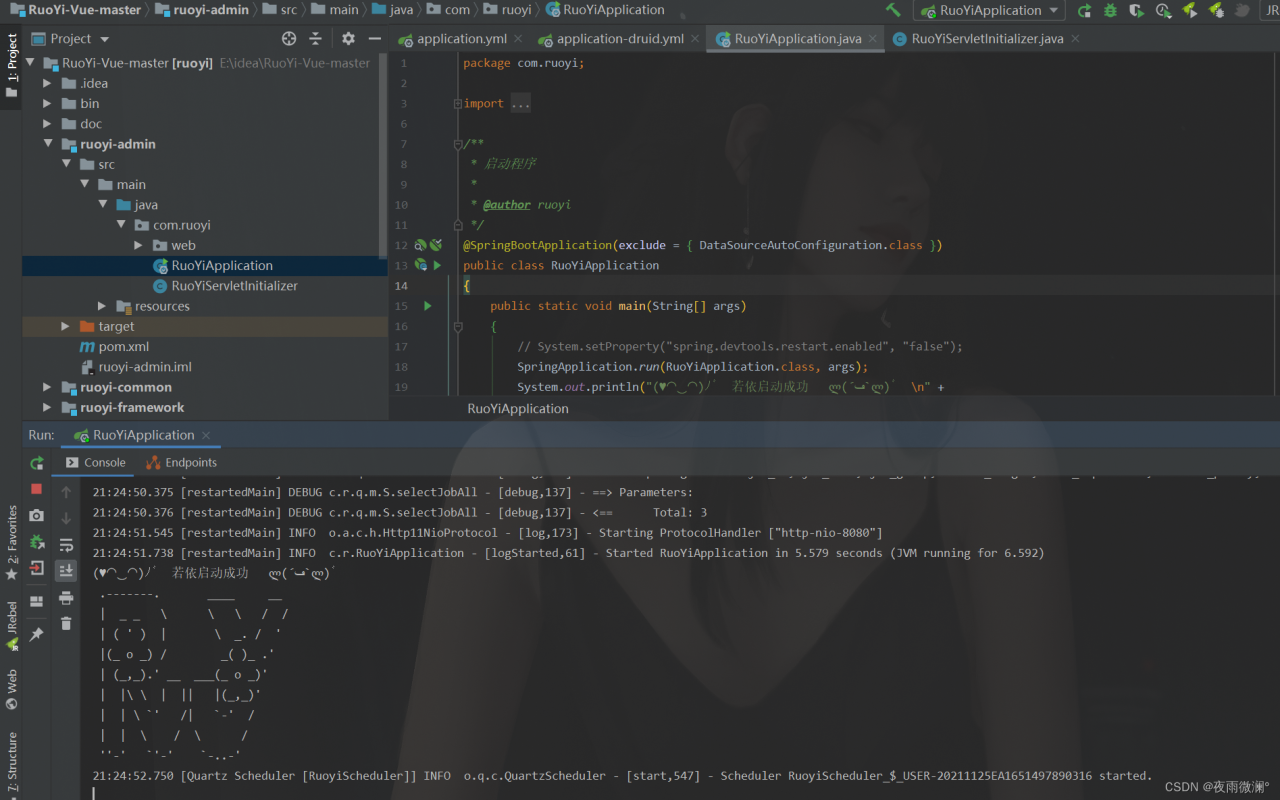Hide the Project panel with minus icon
This screenshot has height=800, width=1280.
374,38
